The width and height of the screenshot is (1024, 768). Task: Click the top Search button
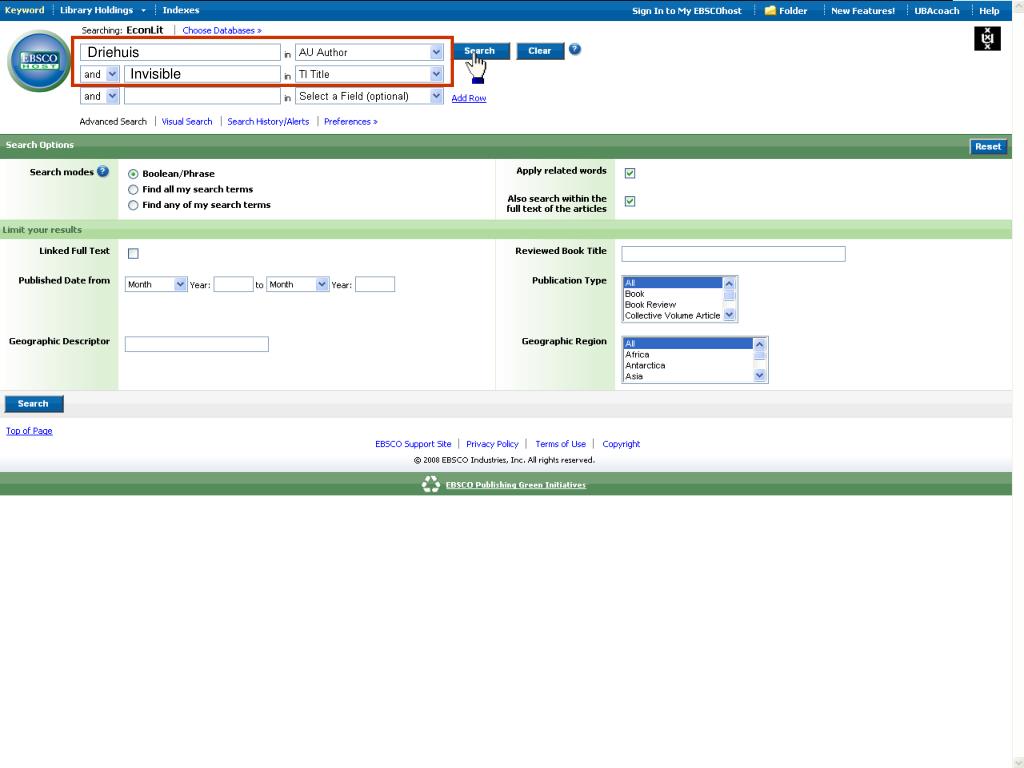click(x=481, y=51)
